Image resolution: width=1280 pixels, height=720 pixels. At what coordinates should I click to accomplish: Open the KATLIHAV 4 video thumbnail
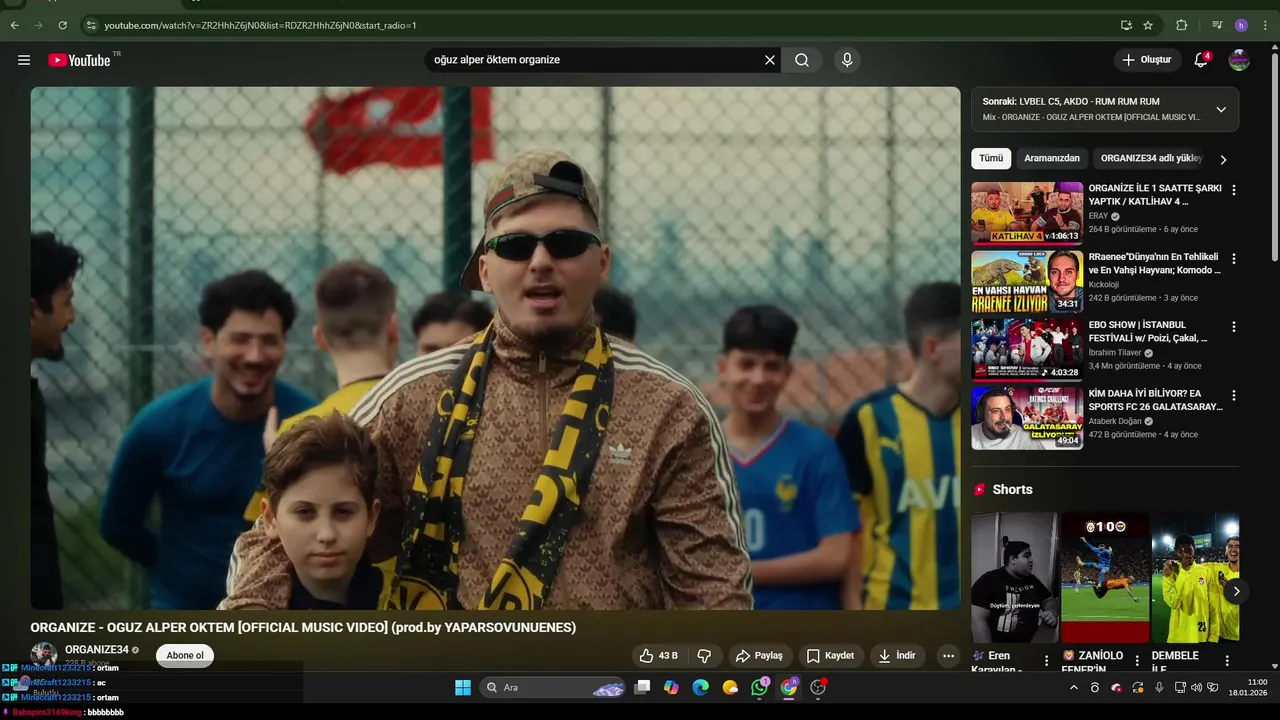pos(1027,212)
